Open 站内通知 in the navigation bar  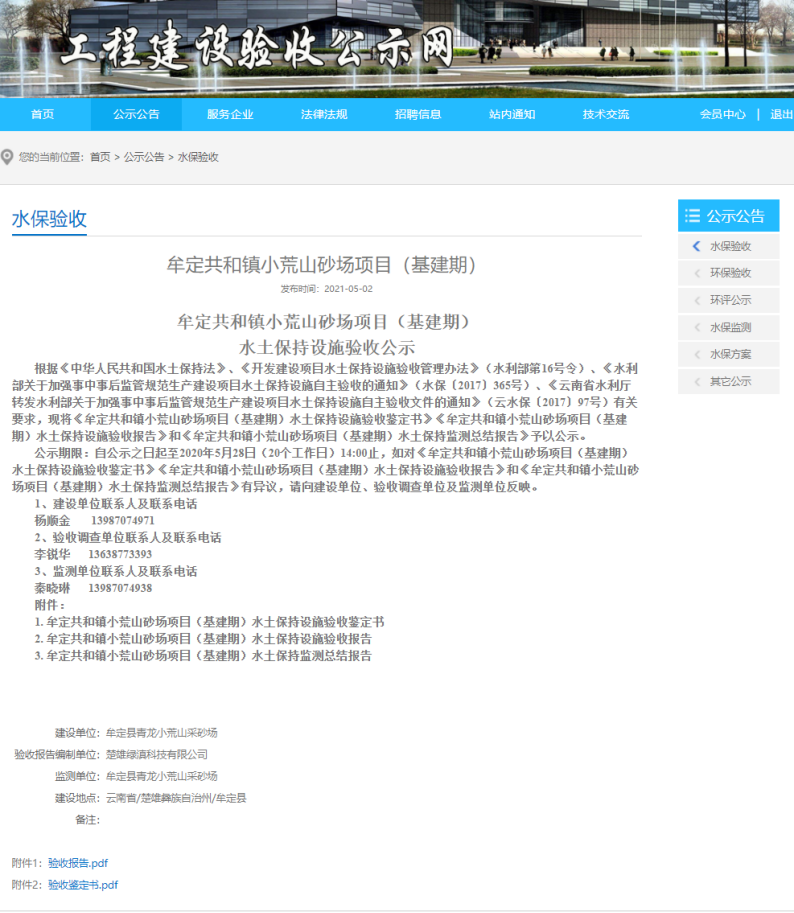pyautogui.click(x=512, y=114)
